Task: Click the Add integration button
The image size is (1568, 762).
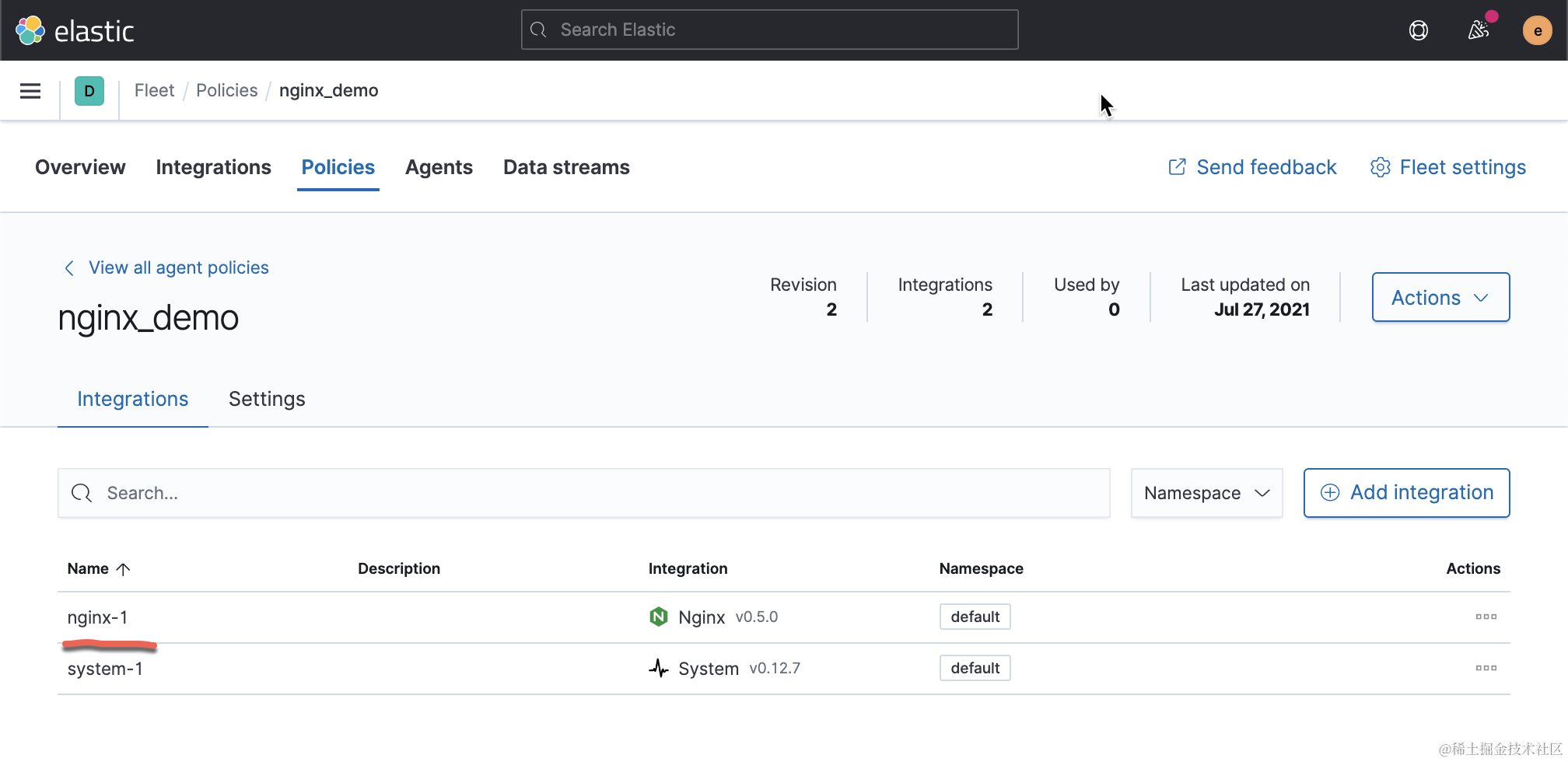Action: [1406, 493]
